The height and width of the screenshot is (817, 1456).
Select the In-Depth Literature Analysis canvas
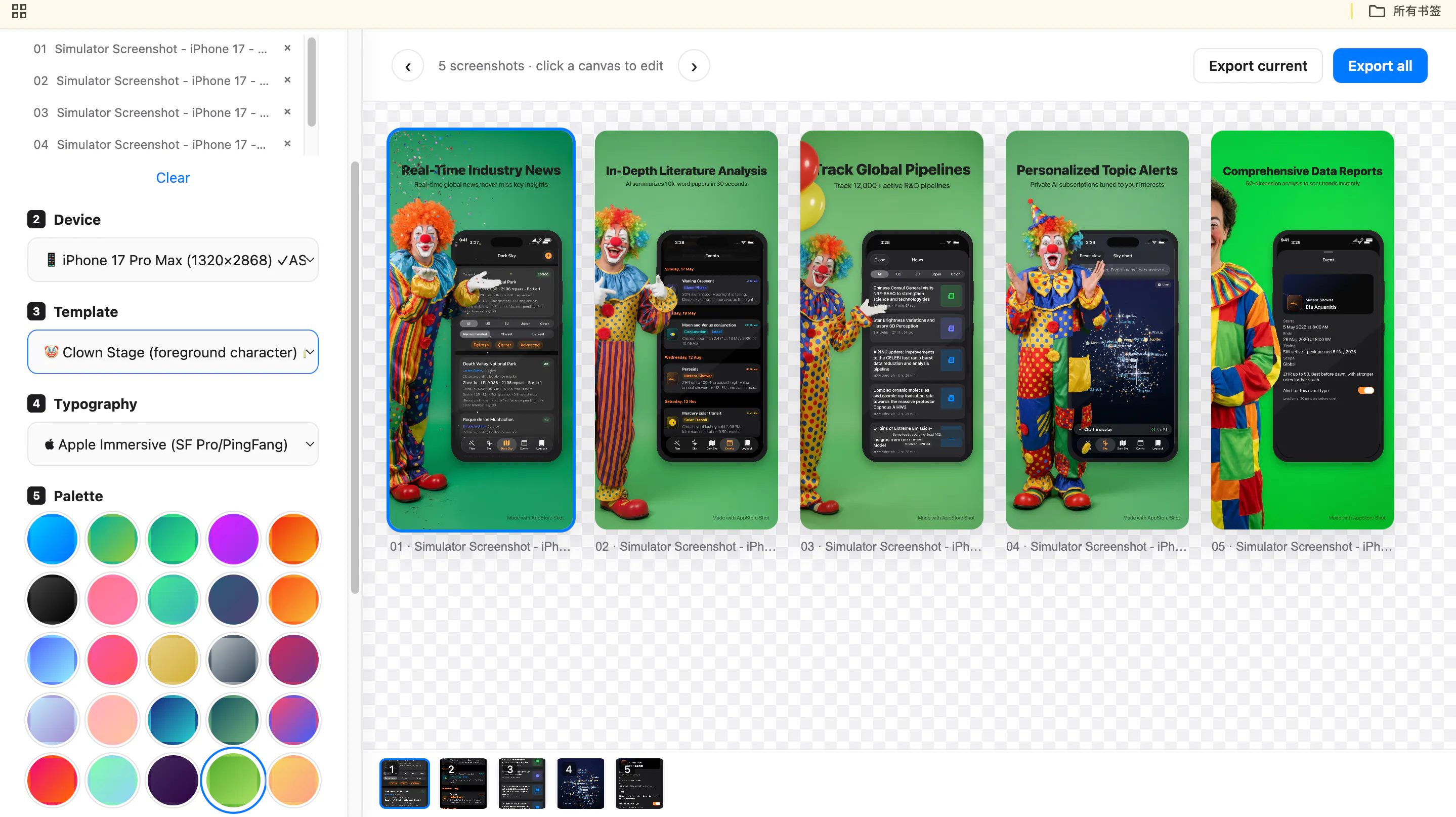point(686,330)
